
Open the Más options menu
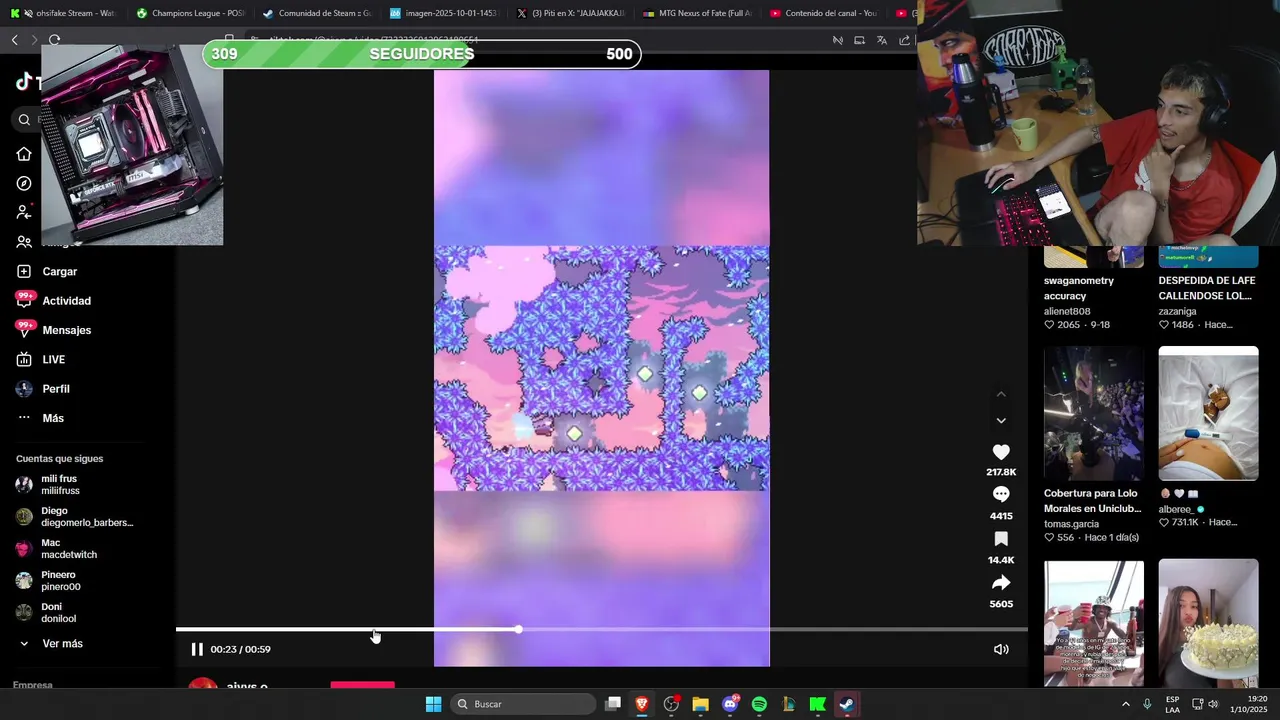[40, 418]
